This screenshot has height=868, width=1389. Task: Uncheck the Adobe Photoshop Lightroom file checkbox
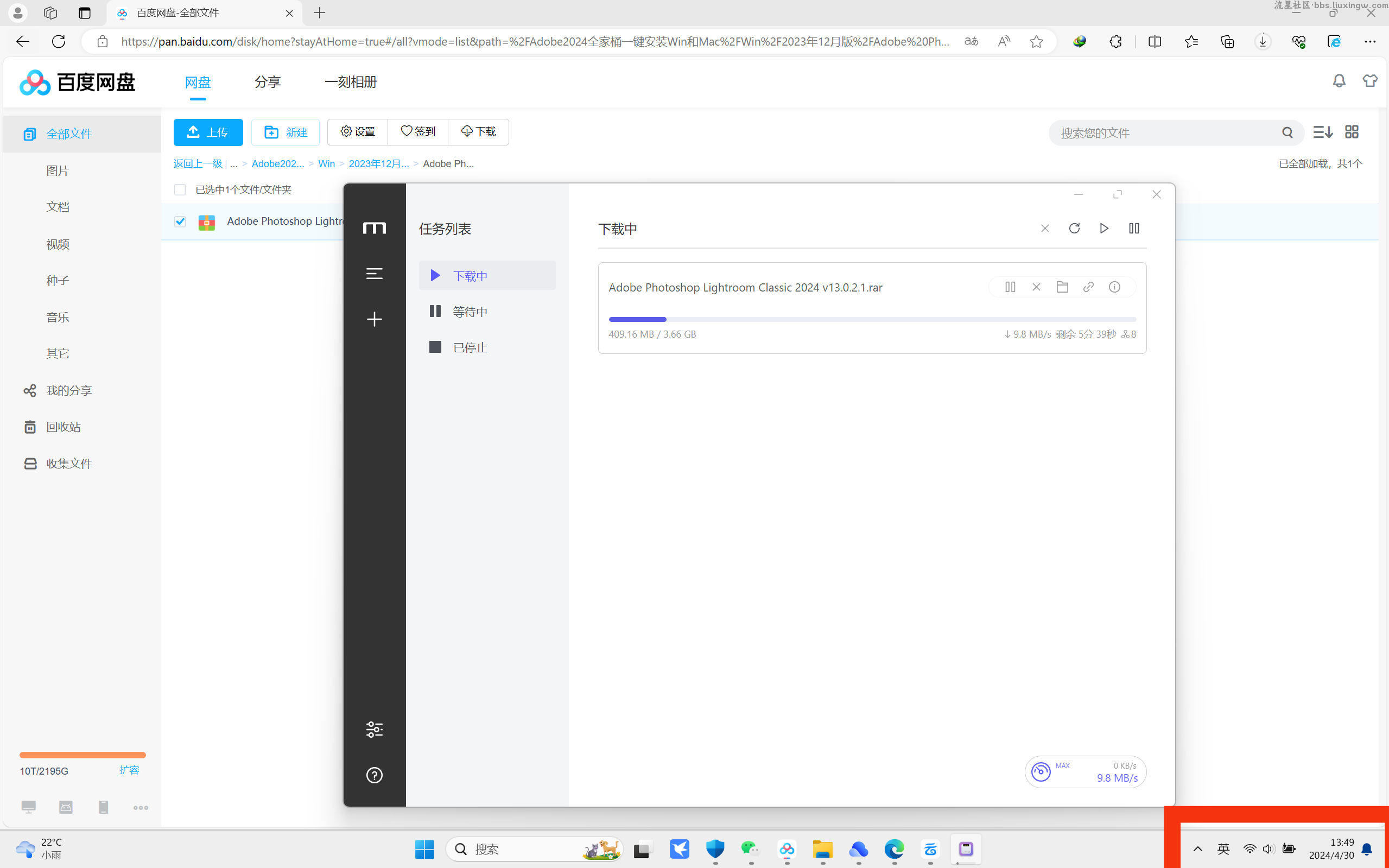click(180, 221)
